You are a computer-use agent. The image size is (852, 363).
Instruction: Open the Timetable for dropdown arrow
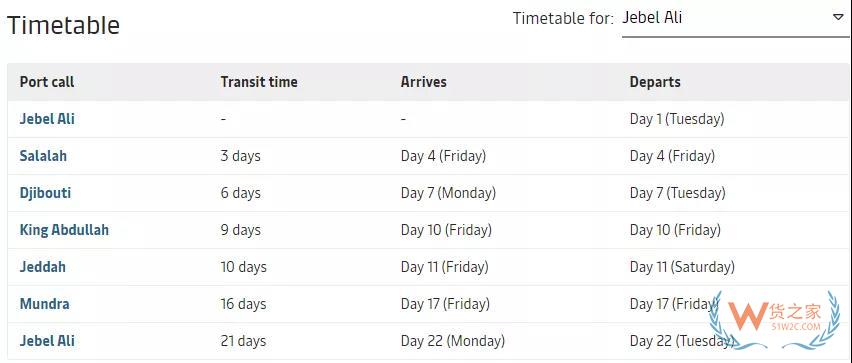[837, 17]
